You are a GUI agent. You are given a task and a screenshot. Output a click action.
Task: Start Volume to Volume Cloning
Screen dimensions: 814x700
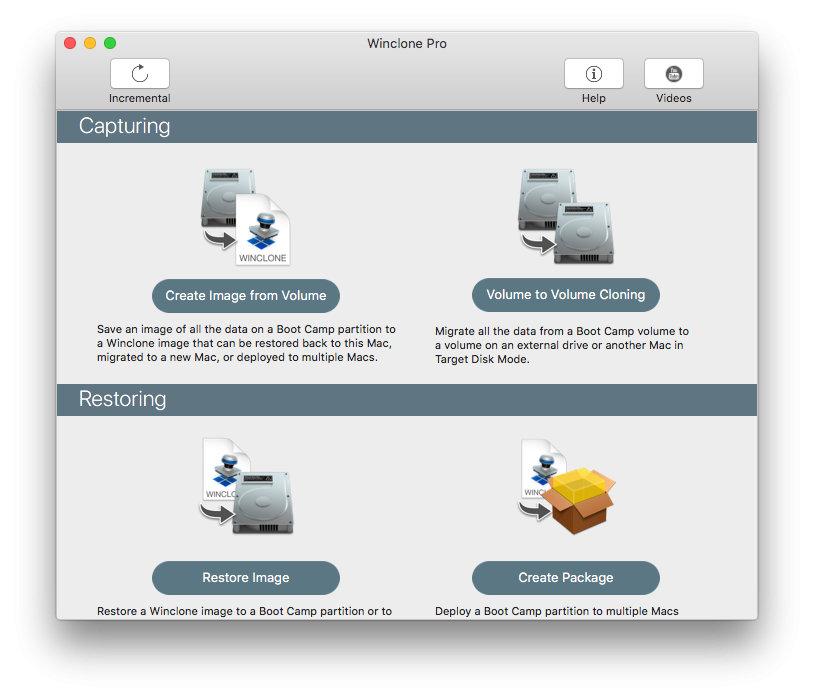tap(566, 295)
